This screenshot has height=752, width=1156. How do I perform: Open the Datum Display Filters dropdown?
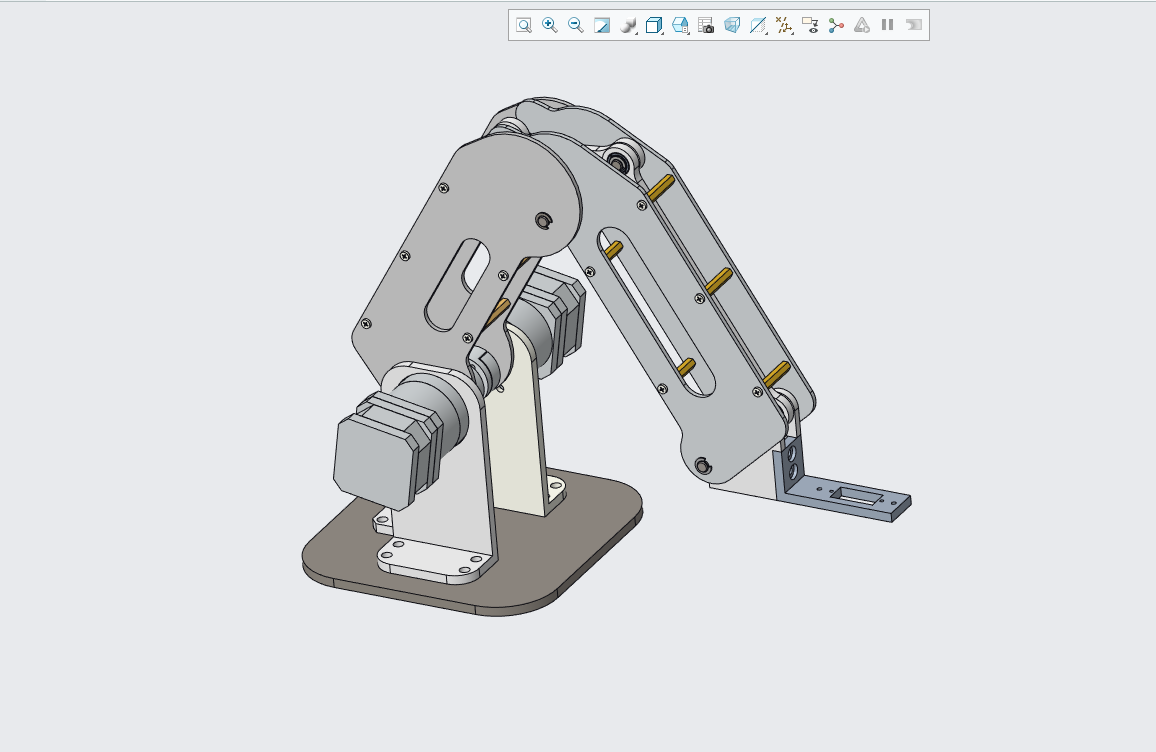point(784,25)
